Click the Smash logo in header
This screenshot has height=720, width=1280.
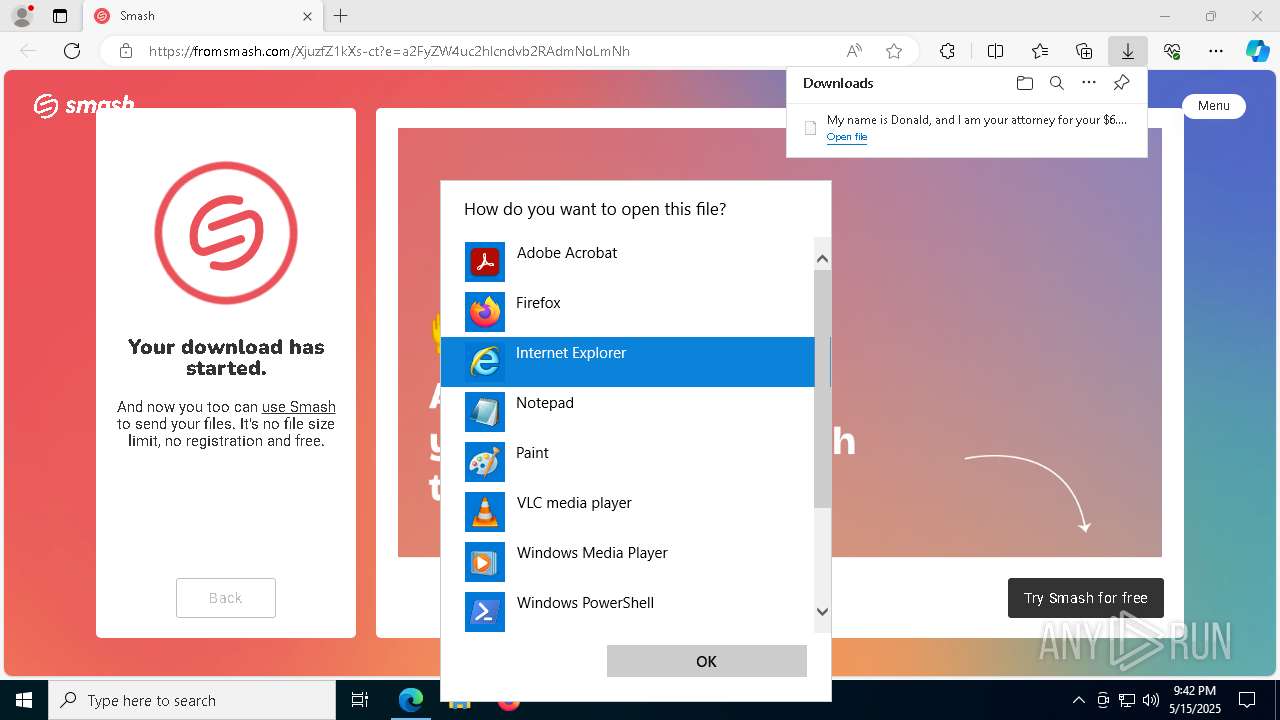pyautogui.click(x=83, y=105)
